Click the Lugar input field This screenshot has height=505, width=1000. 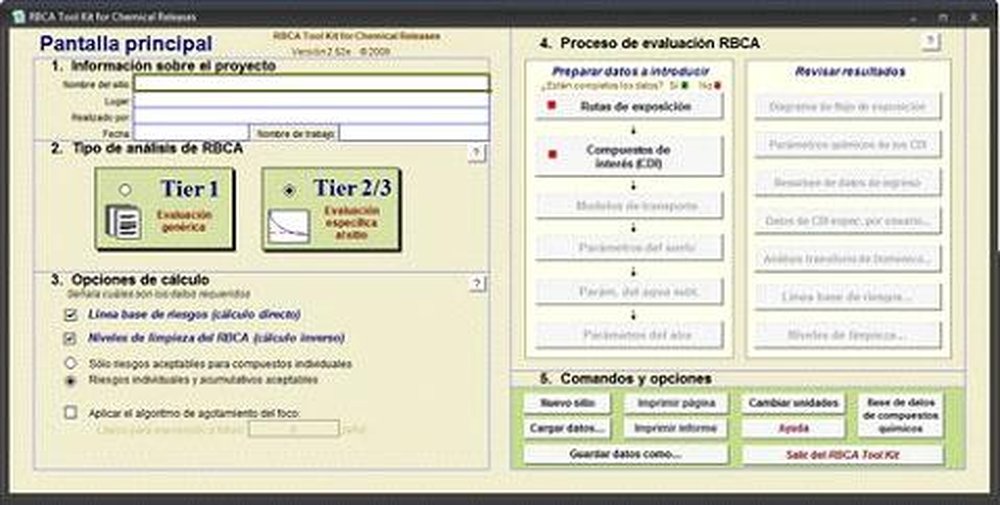tap(311, 101)
